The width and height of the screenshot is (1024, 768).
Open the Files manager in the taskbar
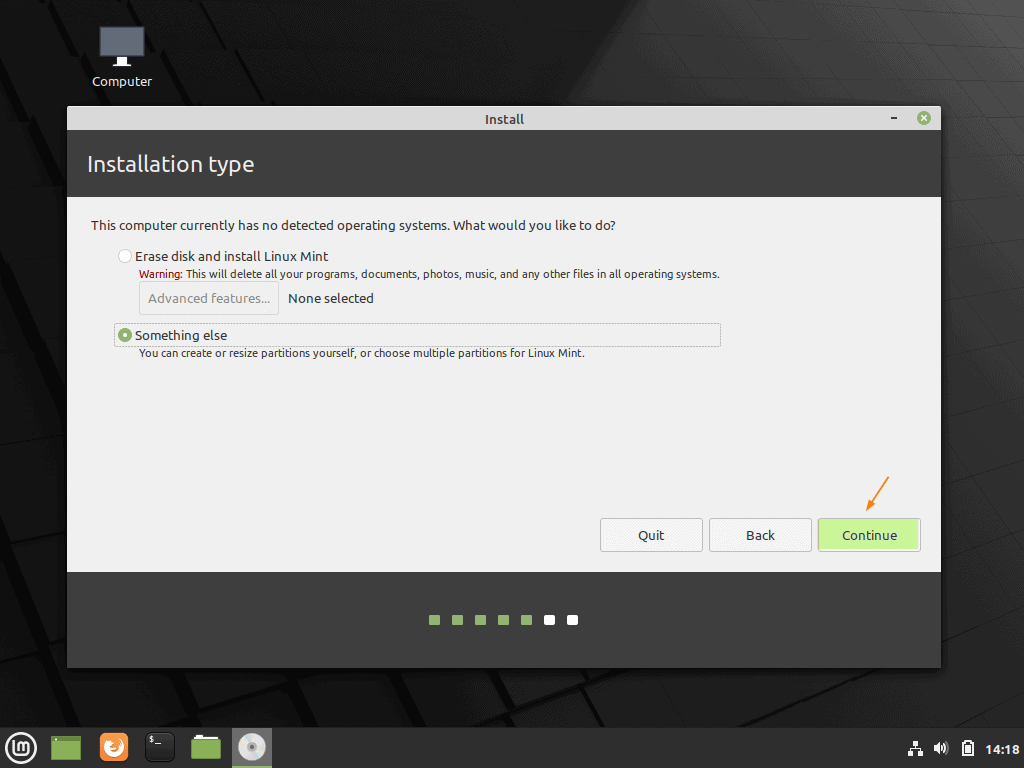(206, 747)
